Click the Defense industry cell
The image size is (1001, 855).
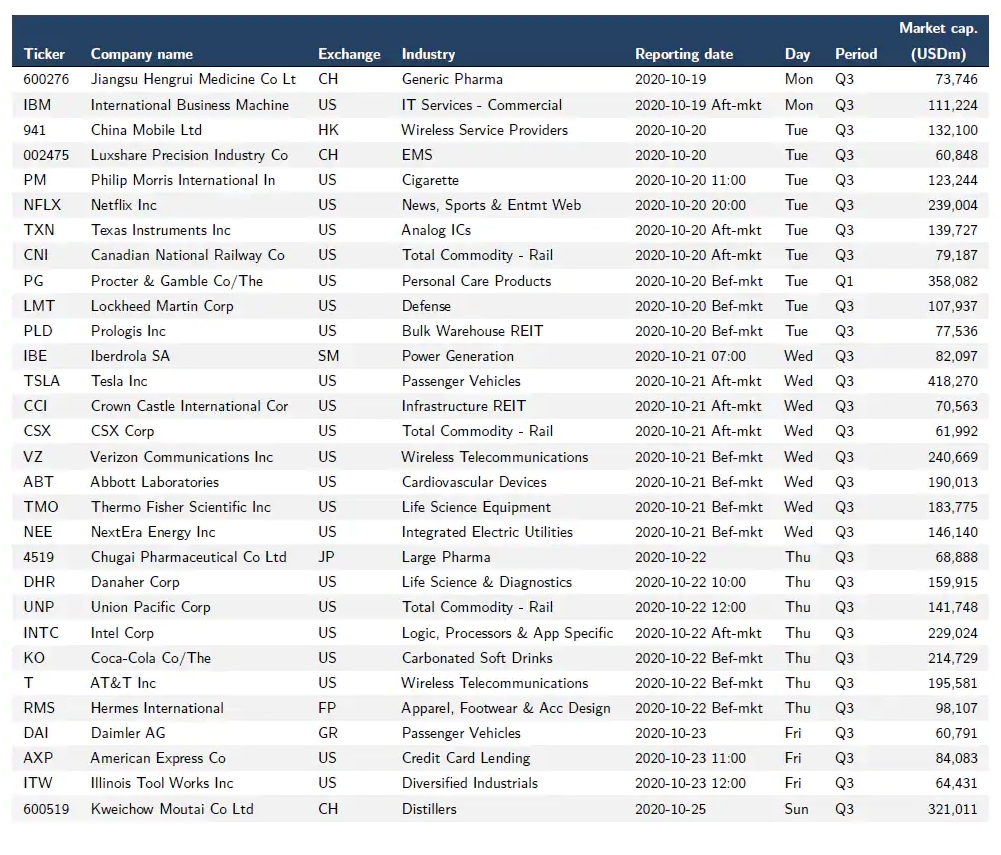426,306
